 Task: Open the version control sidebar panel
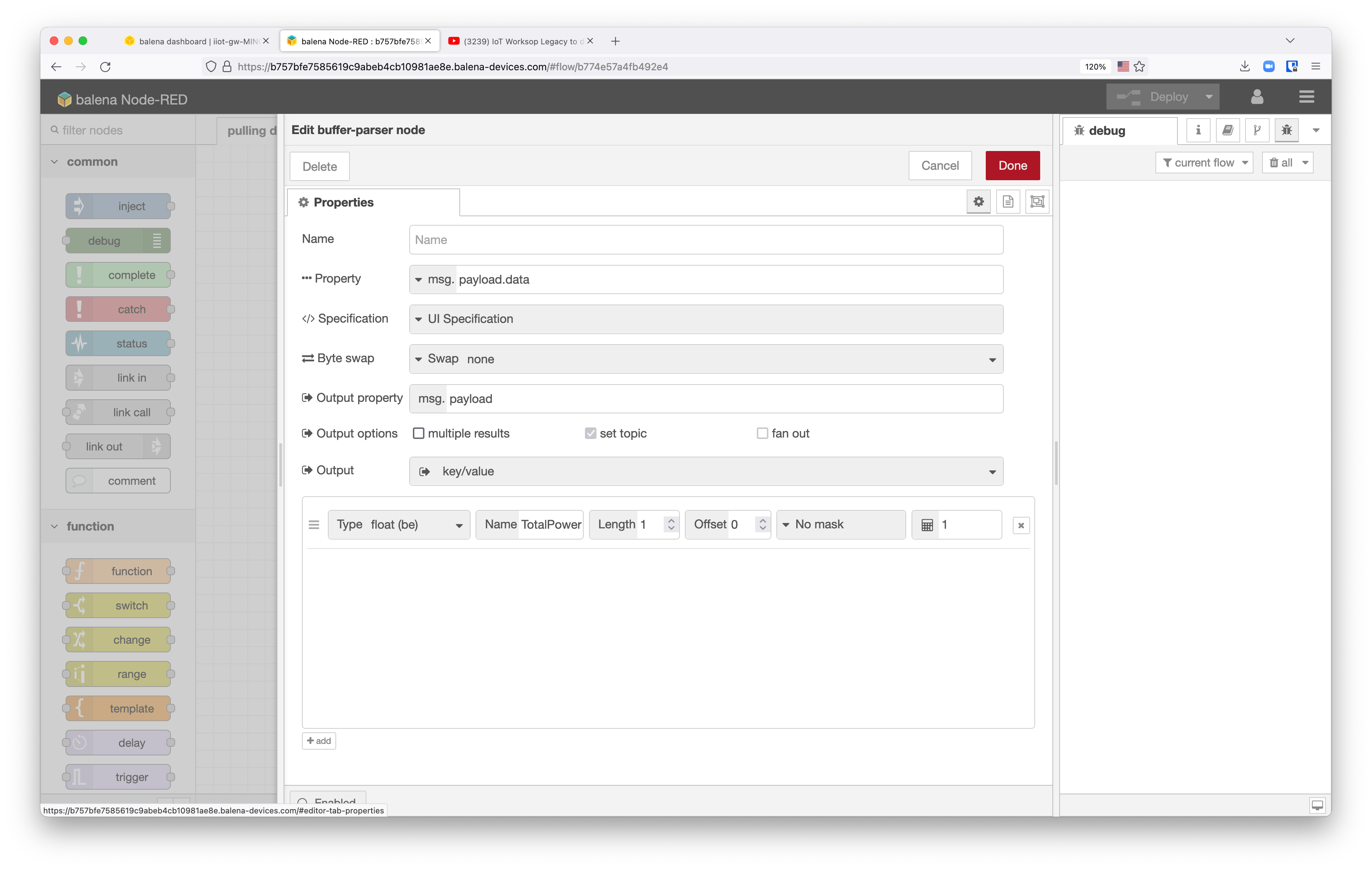1257,130
